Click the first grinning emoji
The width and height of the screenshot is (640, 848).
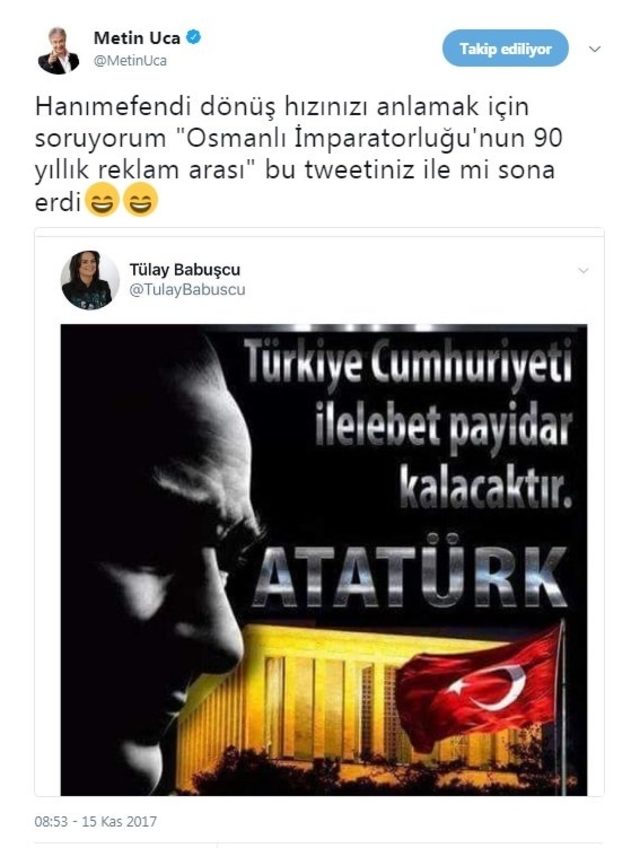click(x=102, y=200)
